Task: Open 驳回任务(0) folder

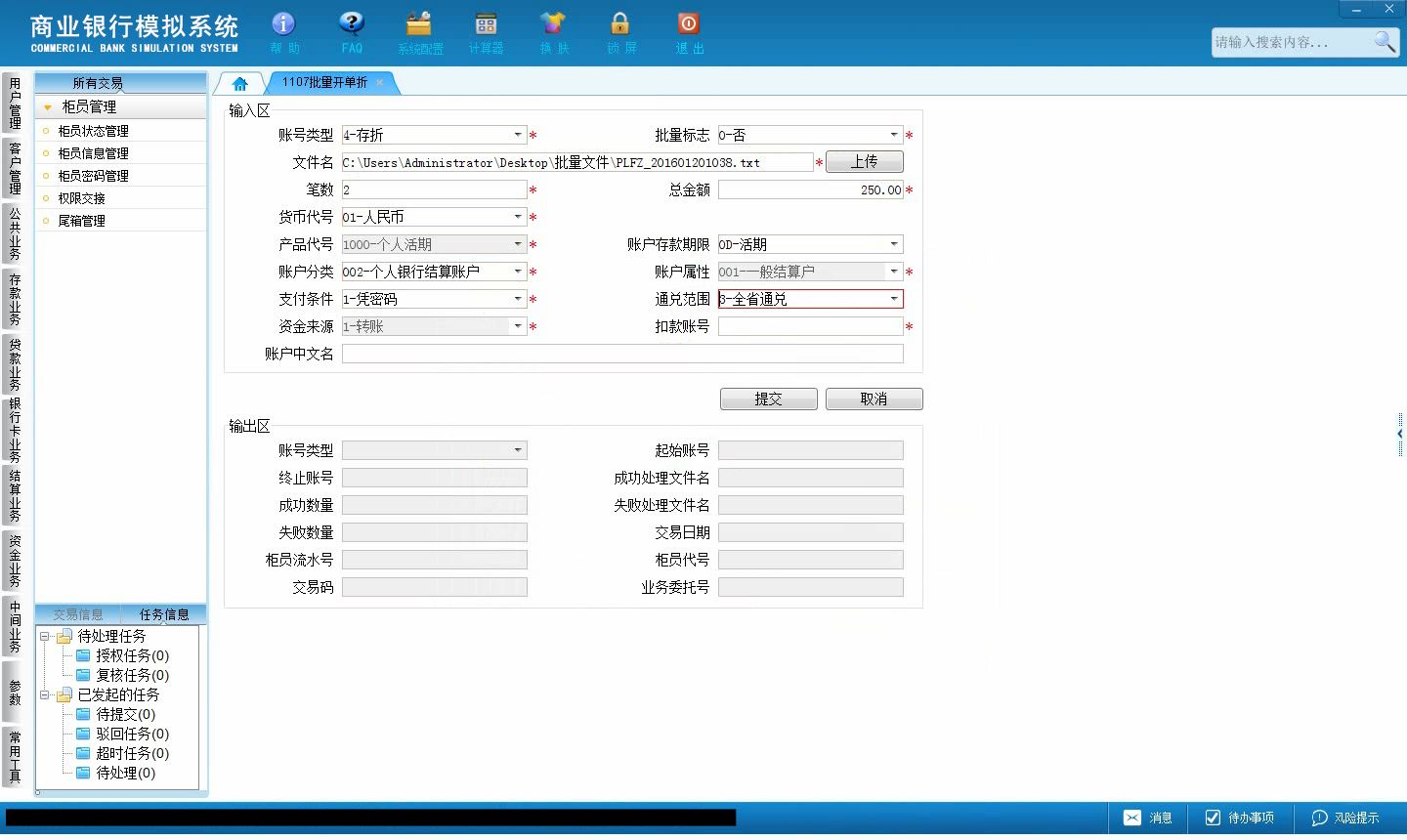Action: (x=123, y=734)
